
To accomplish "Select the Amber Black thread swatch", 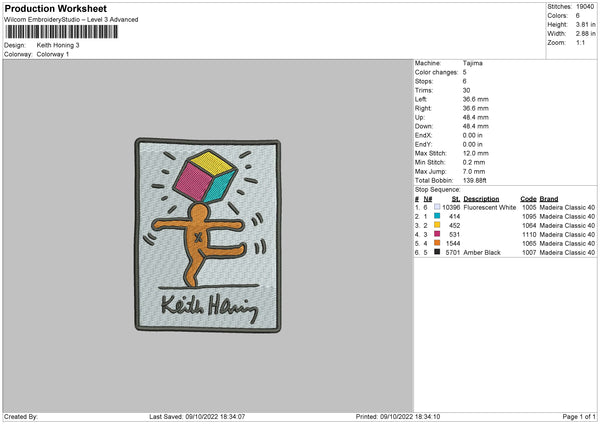I will [x=437, y=252].
